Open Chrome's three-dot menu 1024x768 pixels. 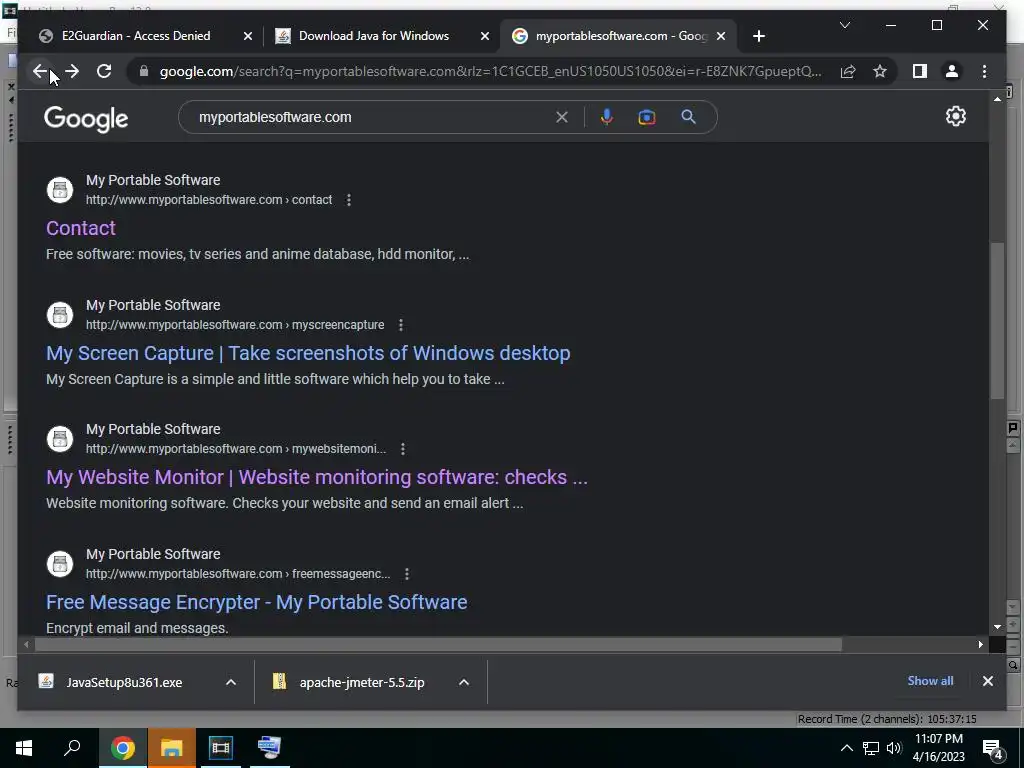point(984,71)
